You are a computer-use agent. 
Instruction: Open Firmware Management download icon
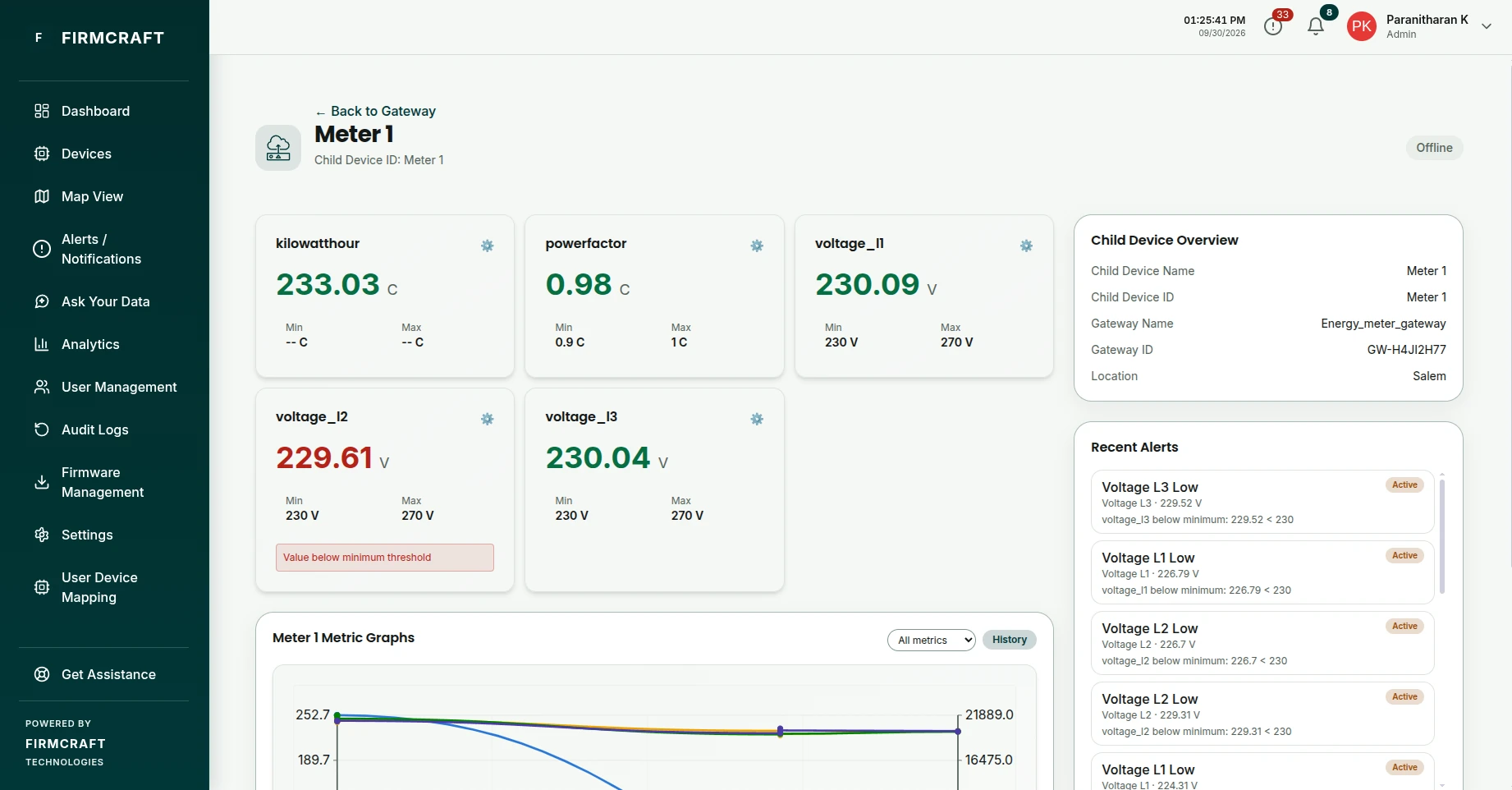point(42,482)
